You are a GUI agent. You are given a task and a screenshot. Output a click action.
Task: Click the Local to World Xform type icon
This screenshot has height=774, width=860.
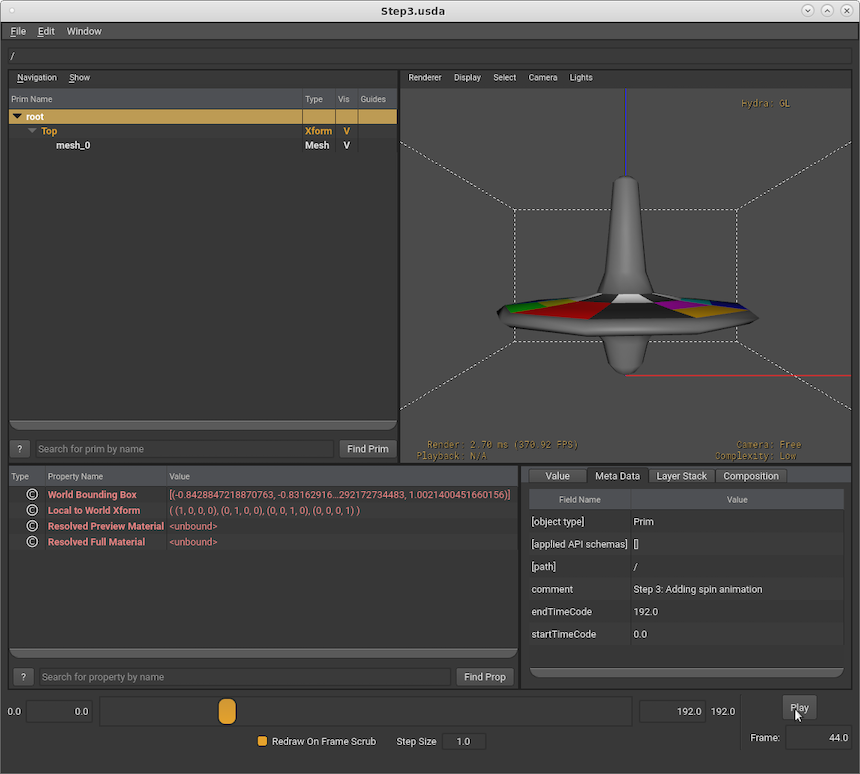click(31, 511)
